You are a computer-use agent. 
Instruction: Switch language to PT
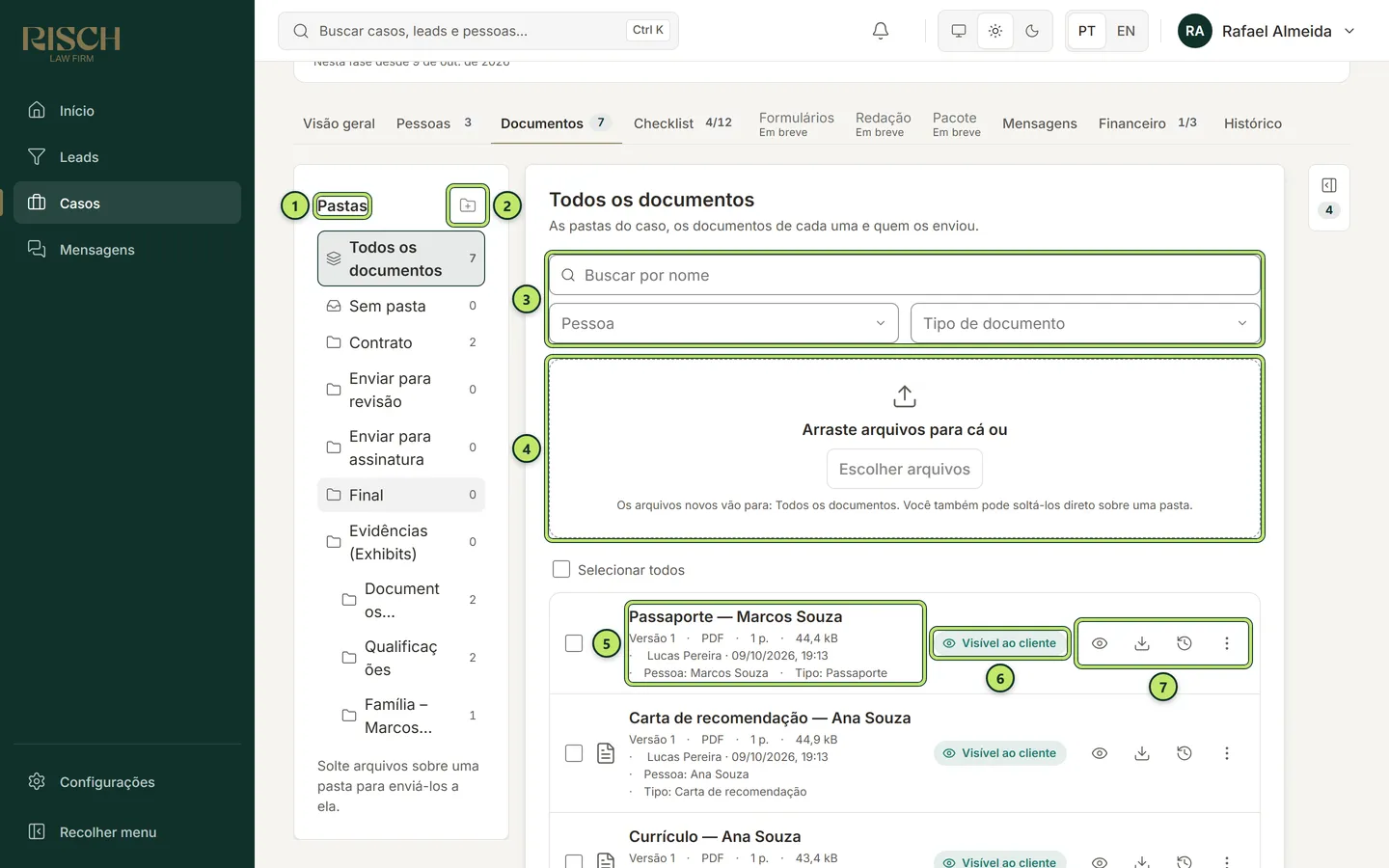point(1087,31)
